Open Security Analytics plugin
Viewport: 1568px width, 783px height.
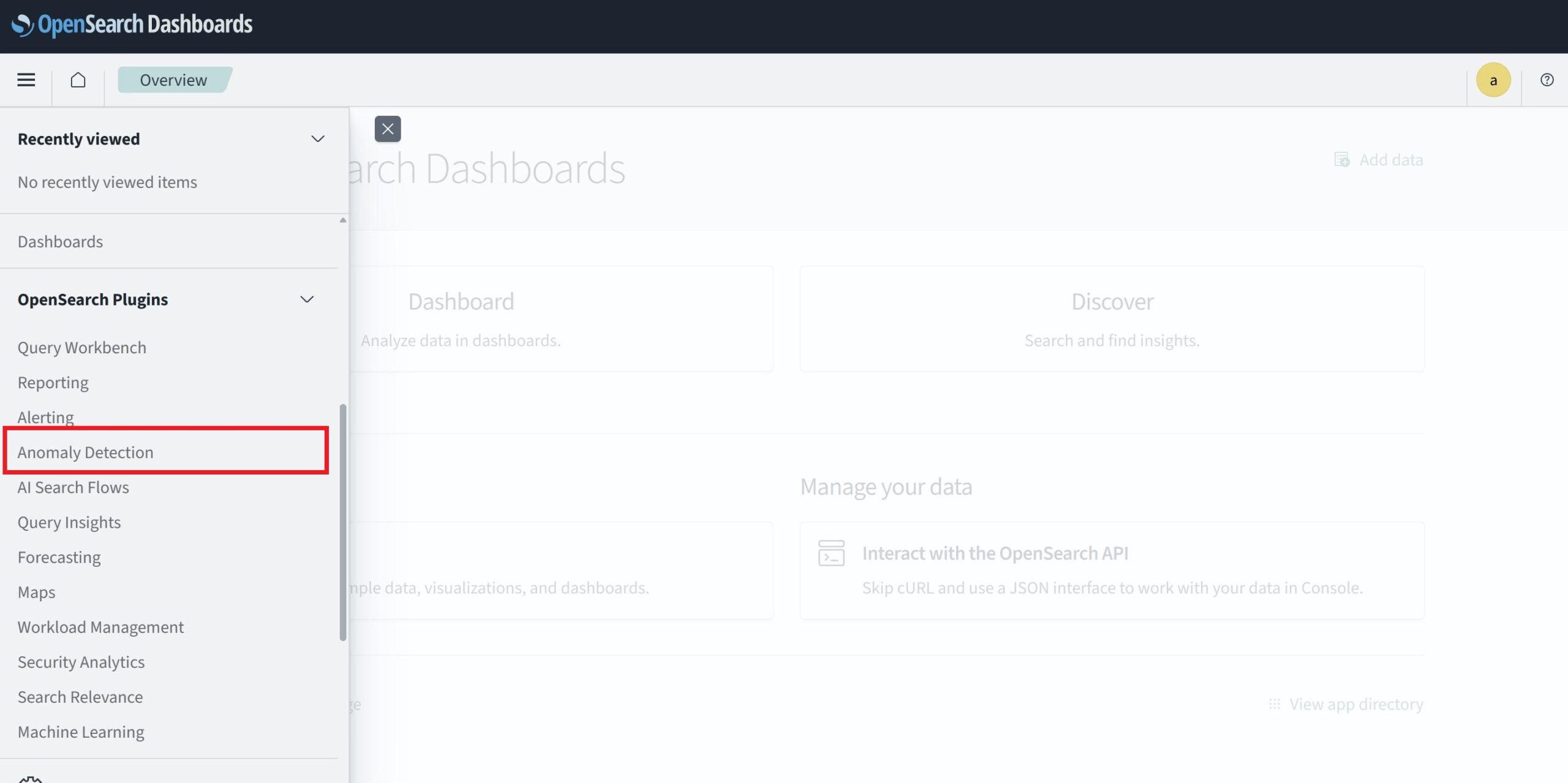coord(81,662)
